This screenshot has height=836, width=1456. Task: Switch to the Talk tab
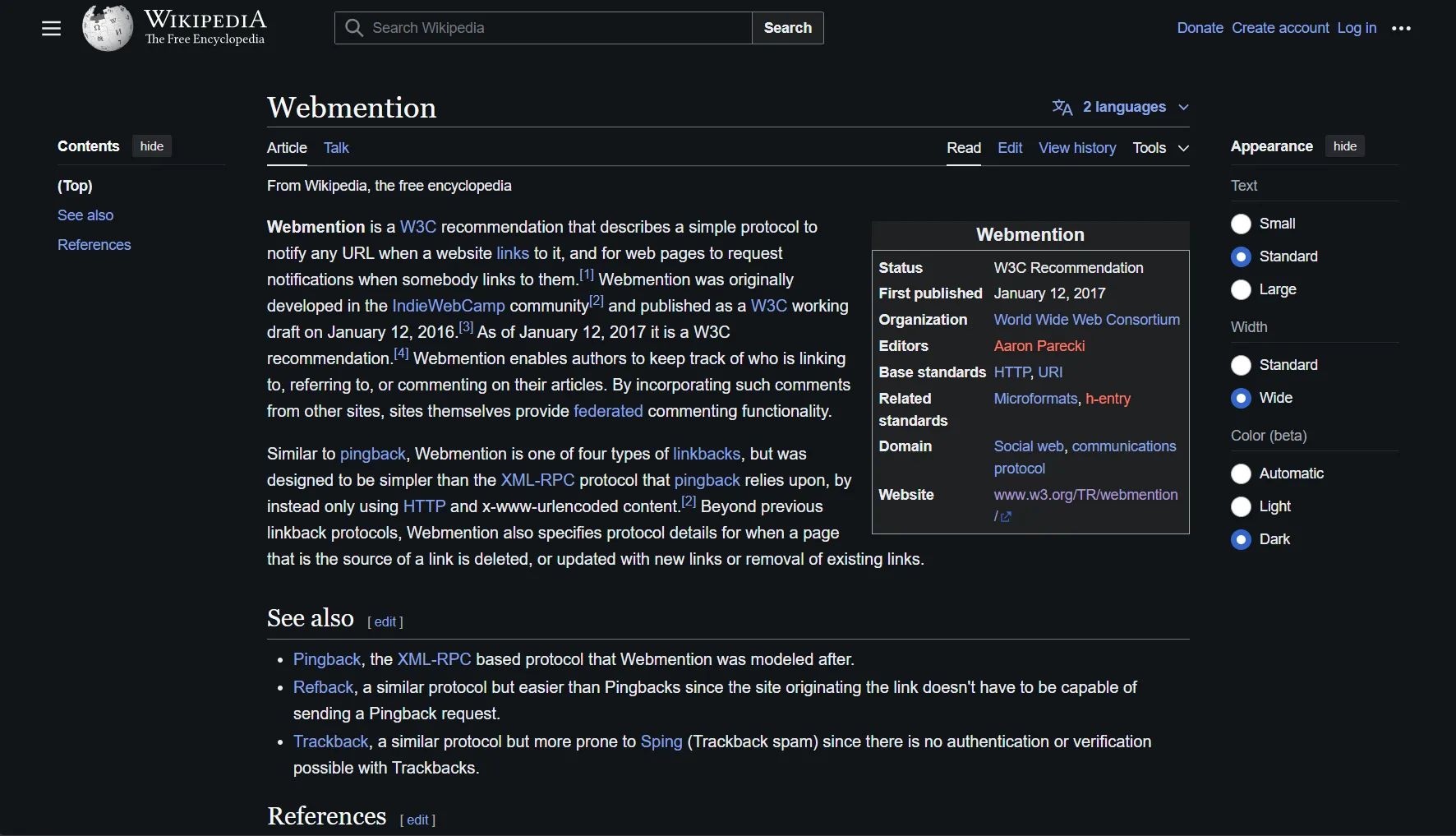click(x=336, y=148)
